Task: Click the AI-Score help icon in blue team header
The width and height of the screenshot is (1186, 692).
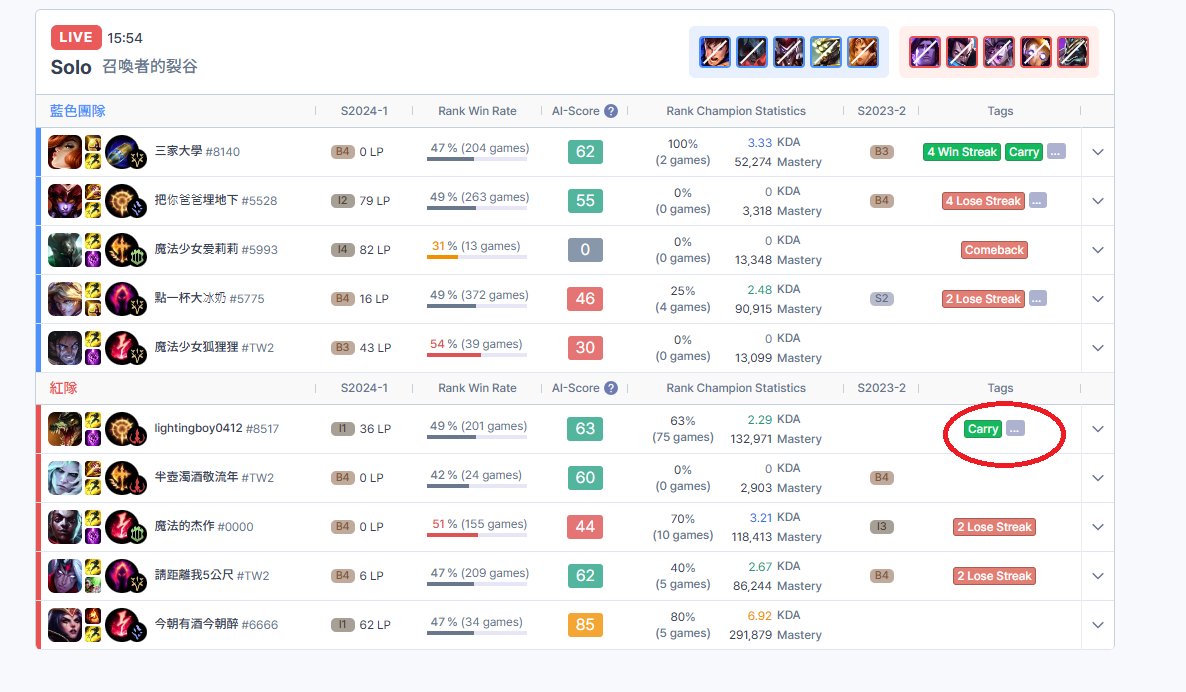Action: [611, 111]
